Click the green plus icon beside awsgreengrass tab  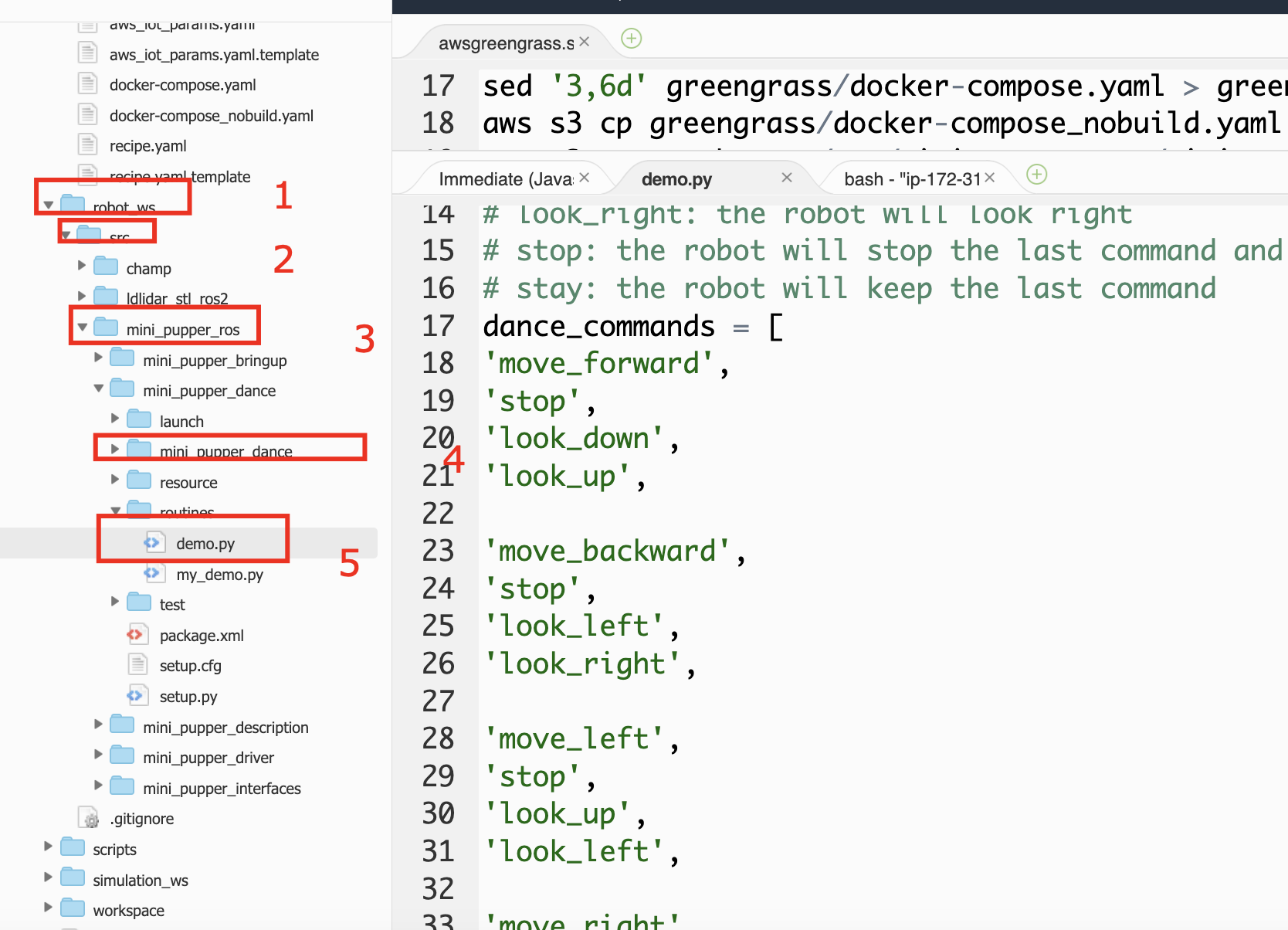coord(631,39)
